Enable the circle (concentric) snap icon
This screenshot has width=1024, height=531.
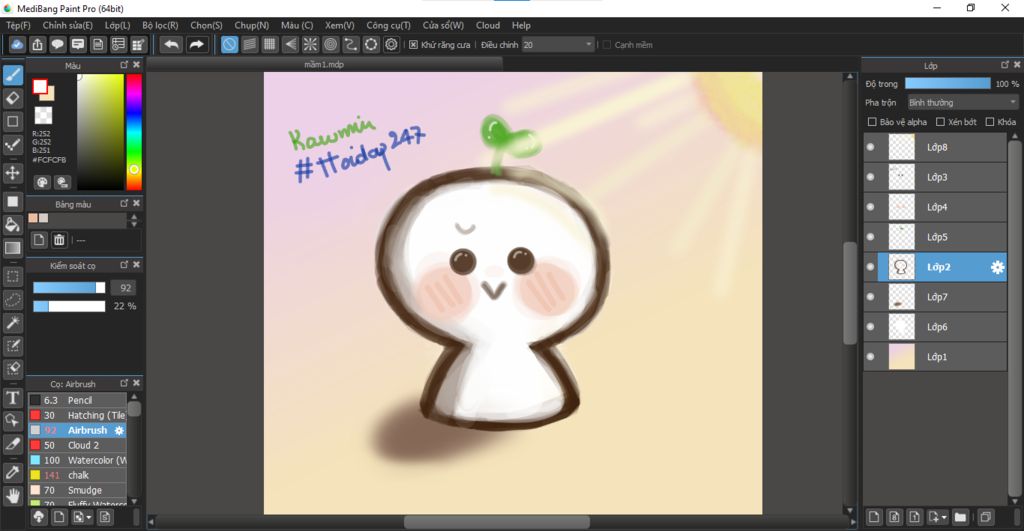click(330, 44)
